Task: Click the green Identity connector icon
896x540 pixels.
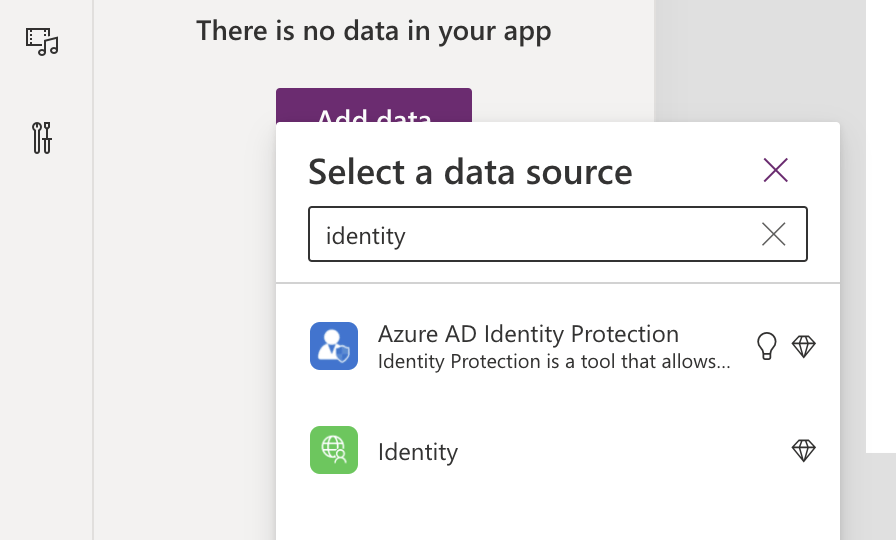Action: pyautogui.click(x=334, y=450)
